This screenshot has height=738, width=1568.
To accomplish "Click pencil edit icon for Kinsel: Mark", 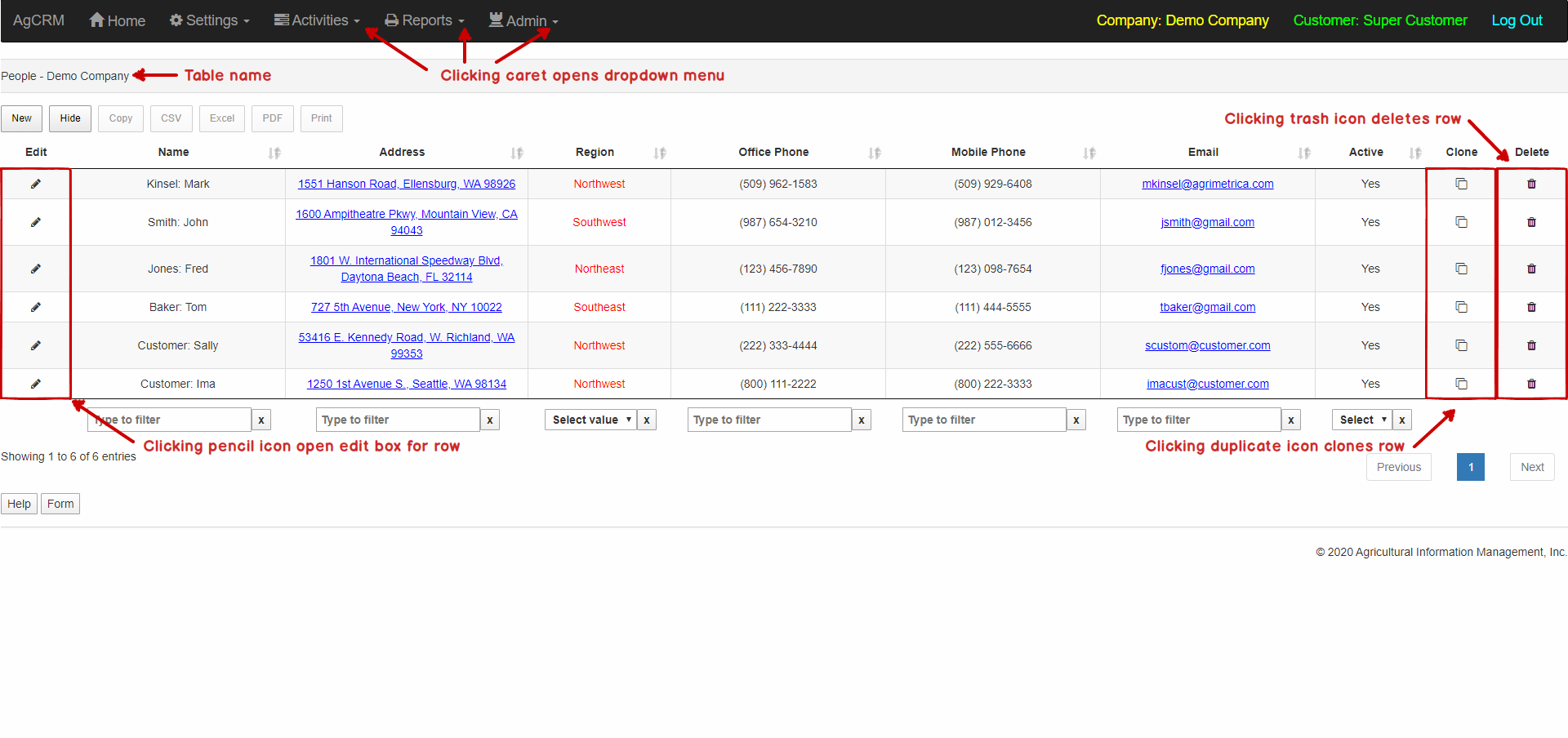I will click(x=36, y=184).
